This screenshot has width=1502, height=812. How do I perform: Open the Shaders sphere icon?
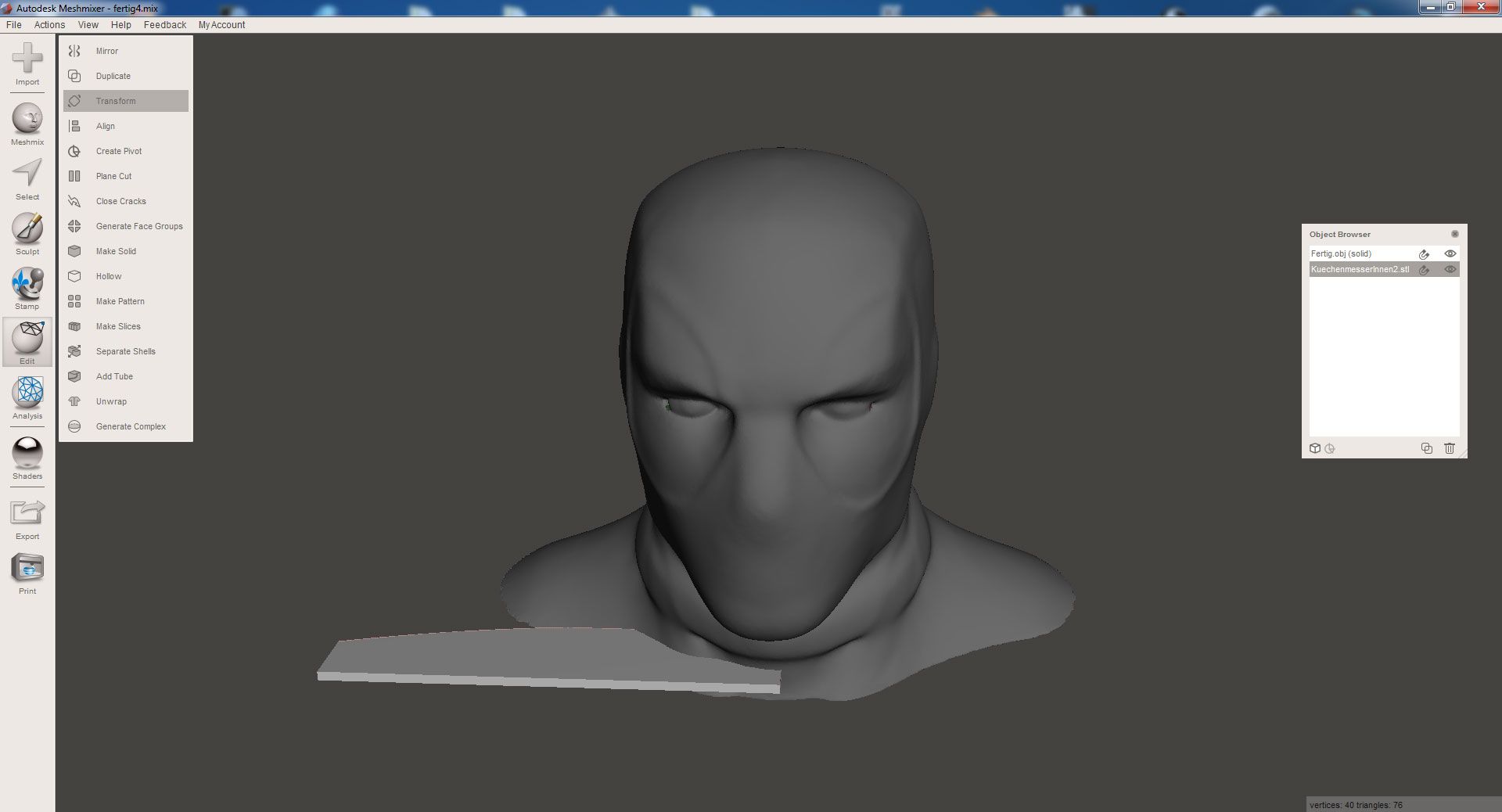click(27, 453)
